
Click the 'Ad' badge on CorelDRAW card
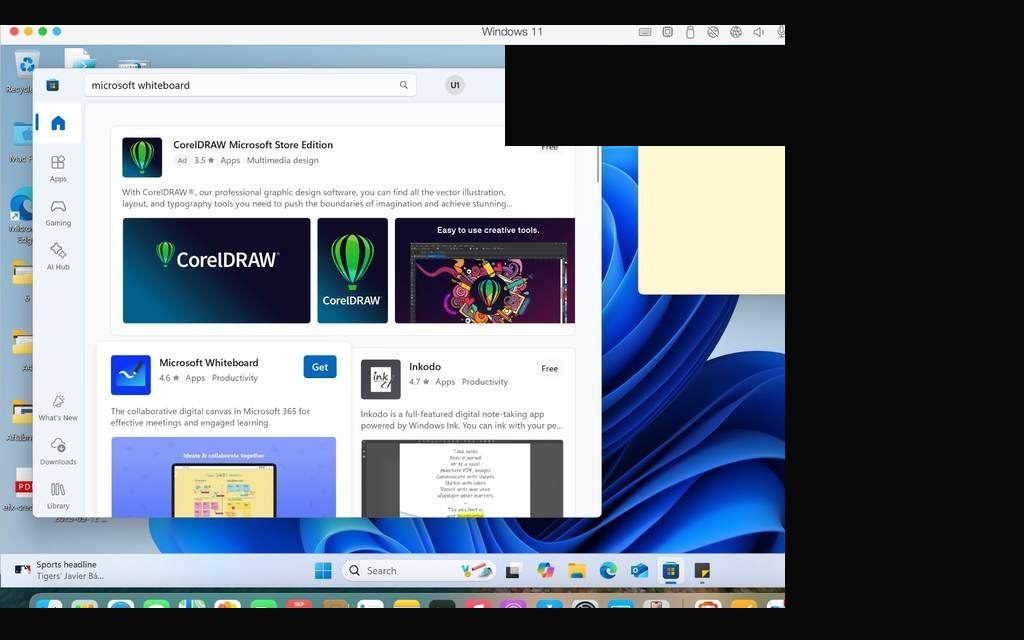[x=182, y=161]
